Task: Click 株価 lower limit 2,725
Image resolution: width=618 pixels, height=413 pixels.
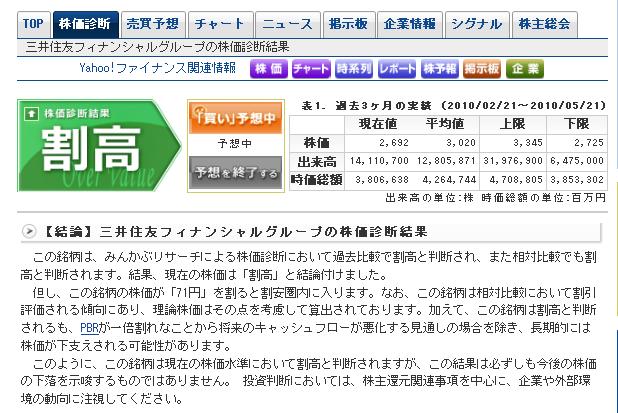Action: coord(589,143)
